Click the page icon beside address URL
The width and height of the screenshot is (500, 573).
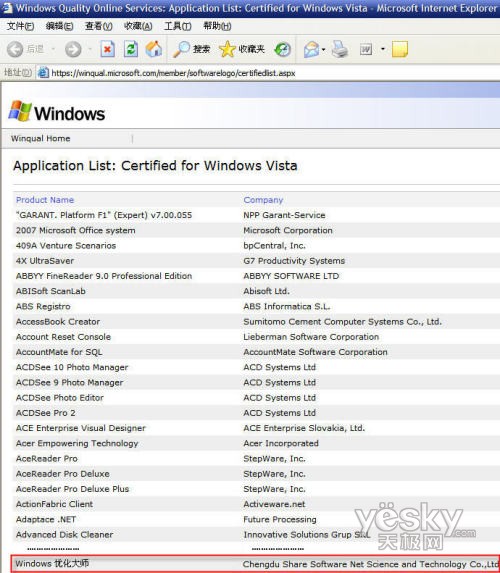[x=43, y=72]
